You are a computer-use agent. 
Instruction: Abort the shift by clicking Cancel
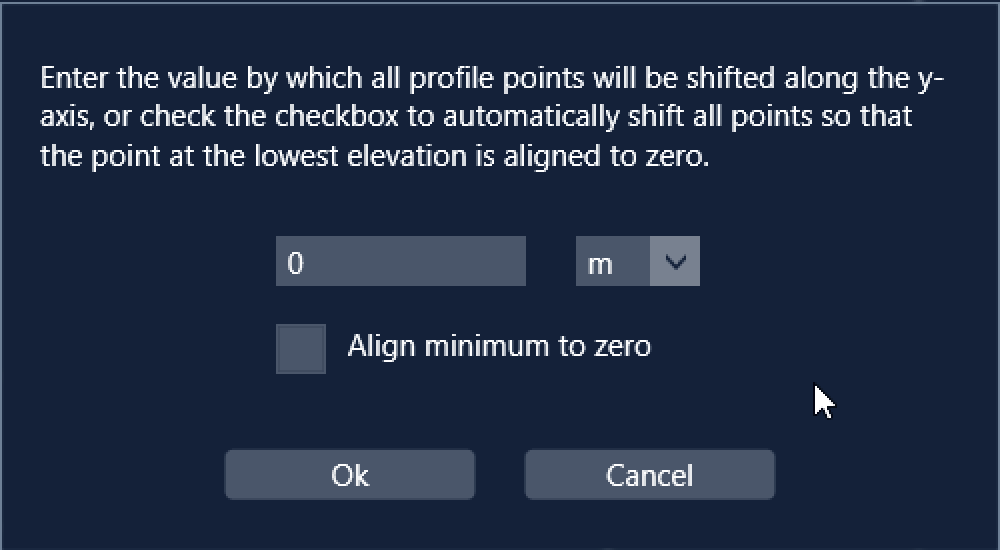649,475
